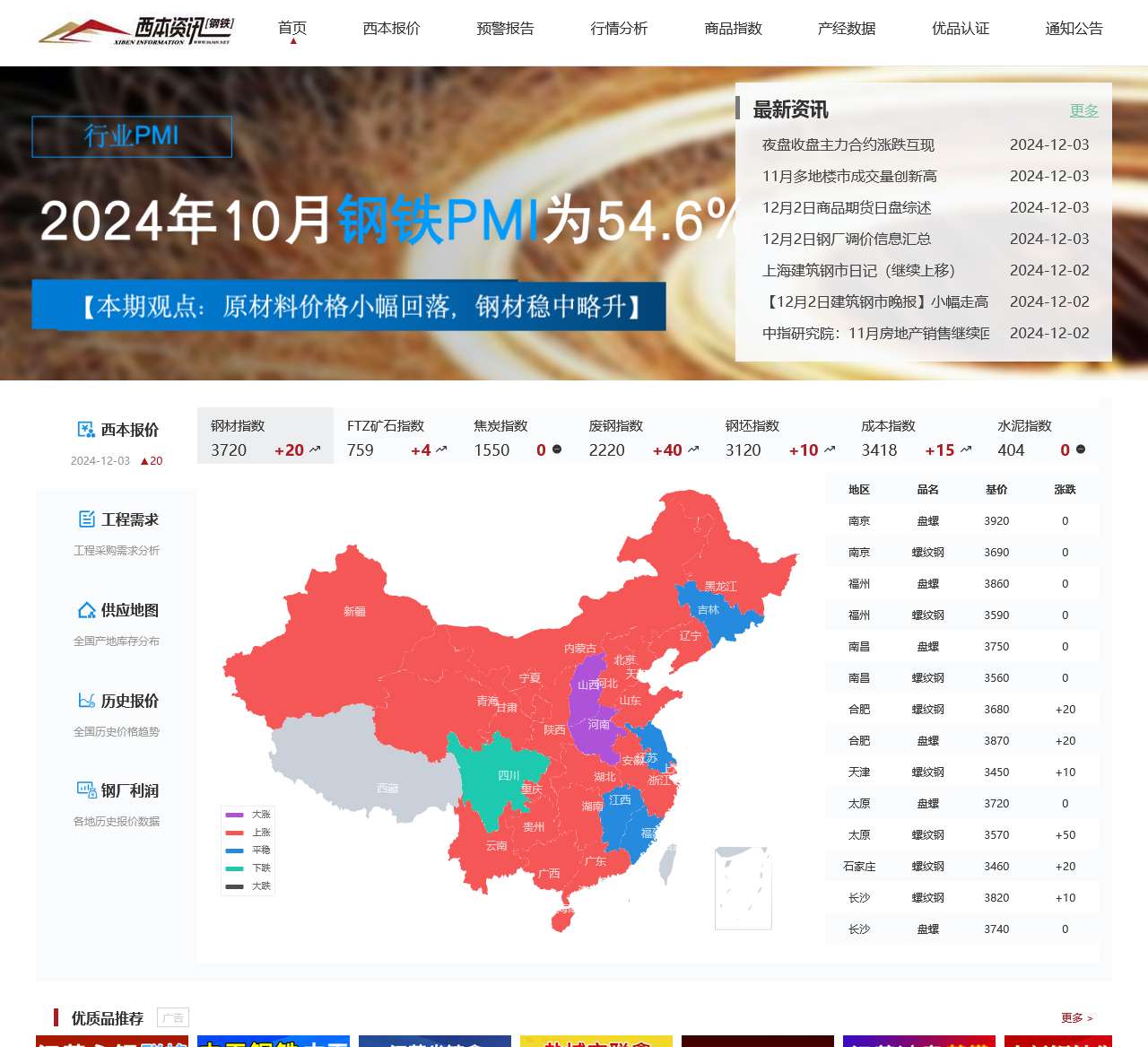The image size is (1148, 1047).
Task: Click the South China Sea inset map
Action: tap(744, 888)
